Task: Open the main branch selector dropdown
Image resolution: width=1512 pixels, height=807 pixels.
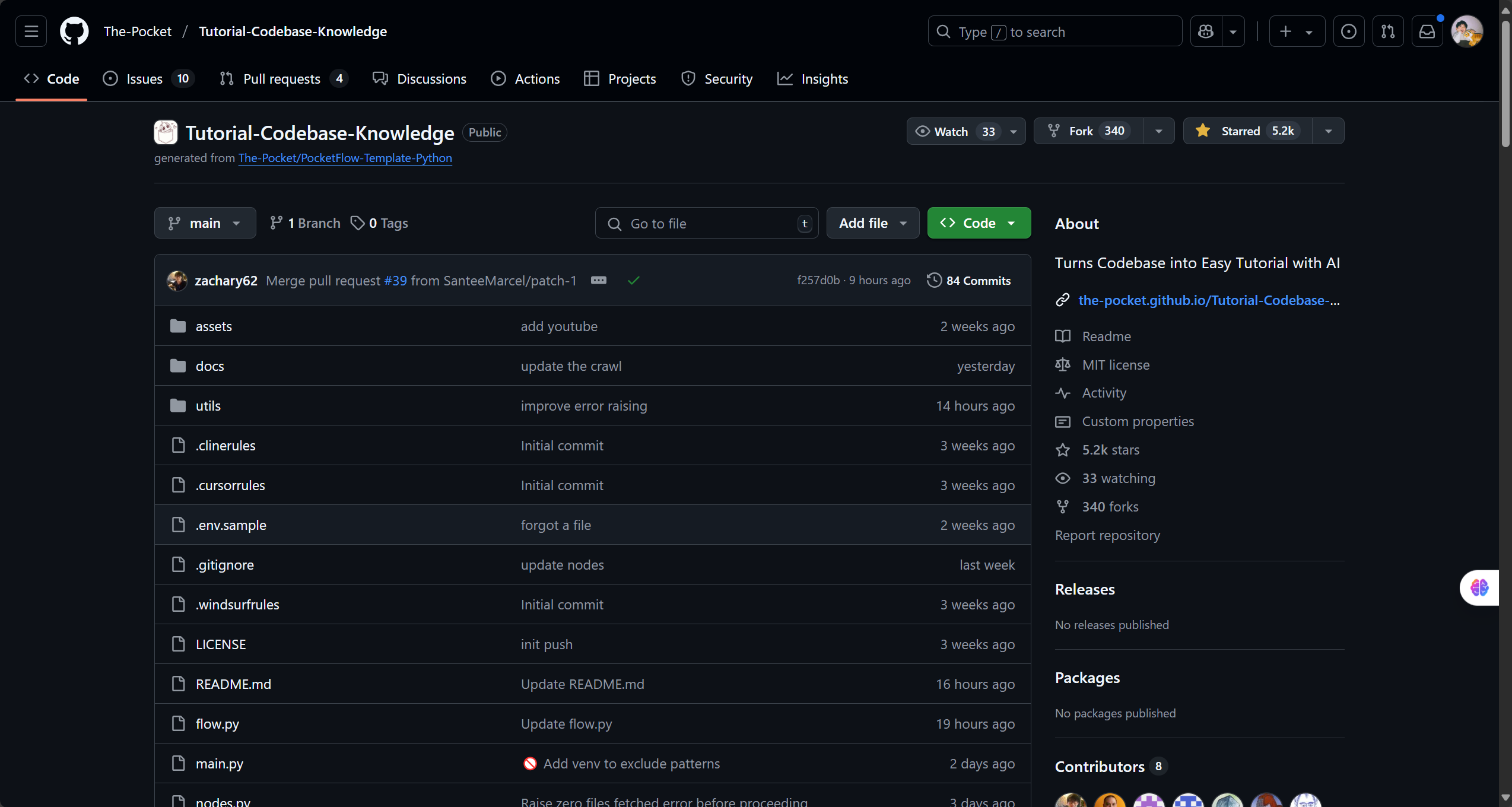Action: (205, 223)
